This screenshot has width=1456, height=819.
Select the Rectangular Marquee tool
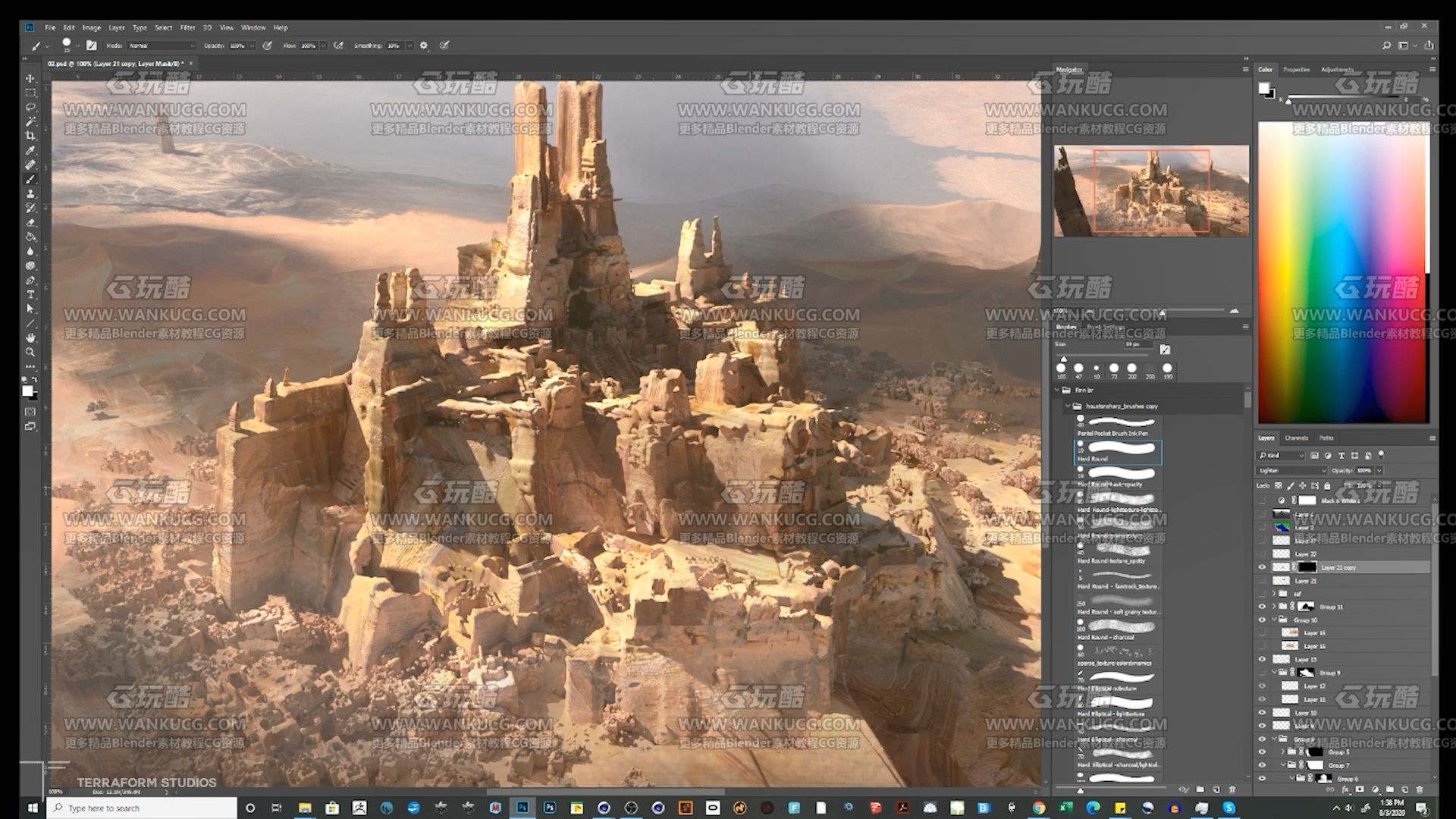(x=30, y=93)
